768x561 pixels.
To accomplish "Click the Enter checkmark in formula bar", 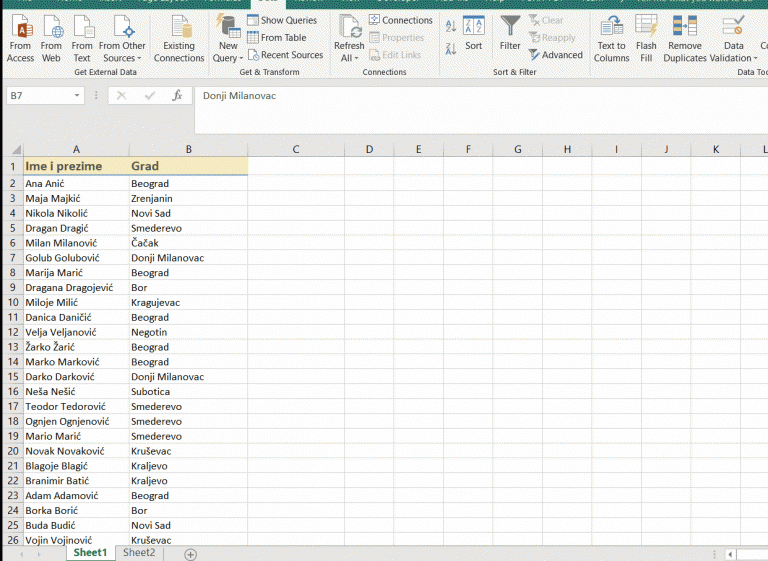I will pyautogui.click(x=150, y=96).
